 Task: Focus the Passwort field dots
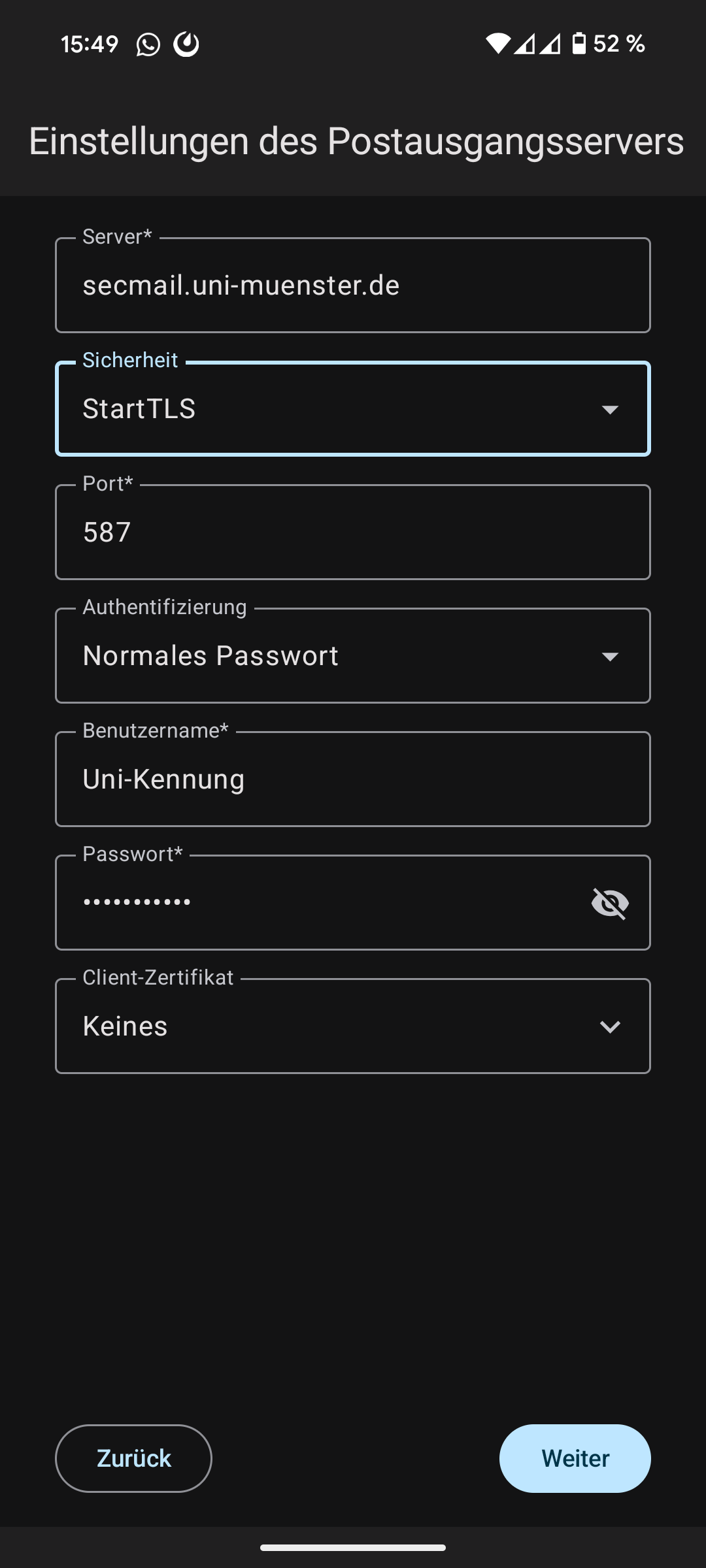point(137,902)
